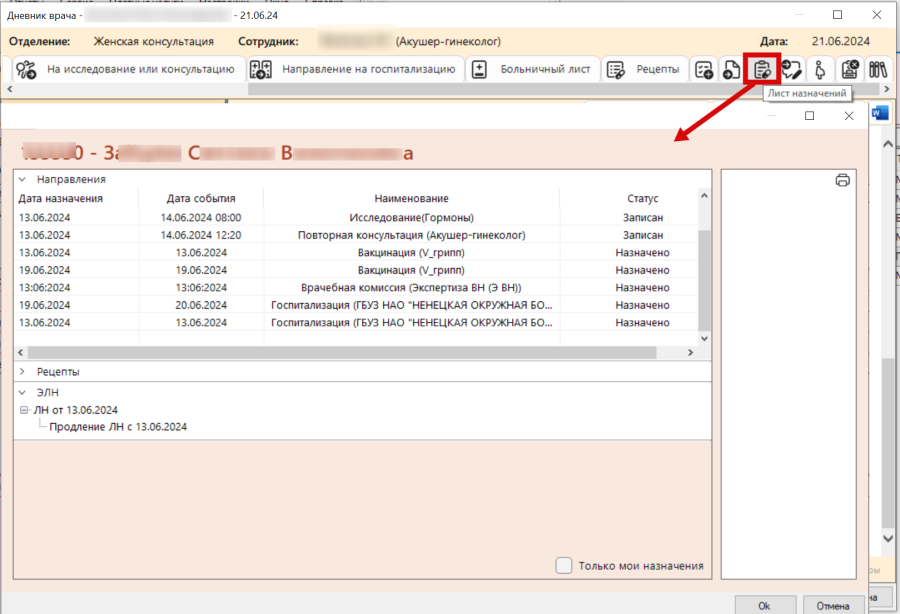Select the Госпитализация row with event 20.06.2024
Viewport: 900px width, 614px height.
(x=412, y=305)
